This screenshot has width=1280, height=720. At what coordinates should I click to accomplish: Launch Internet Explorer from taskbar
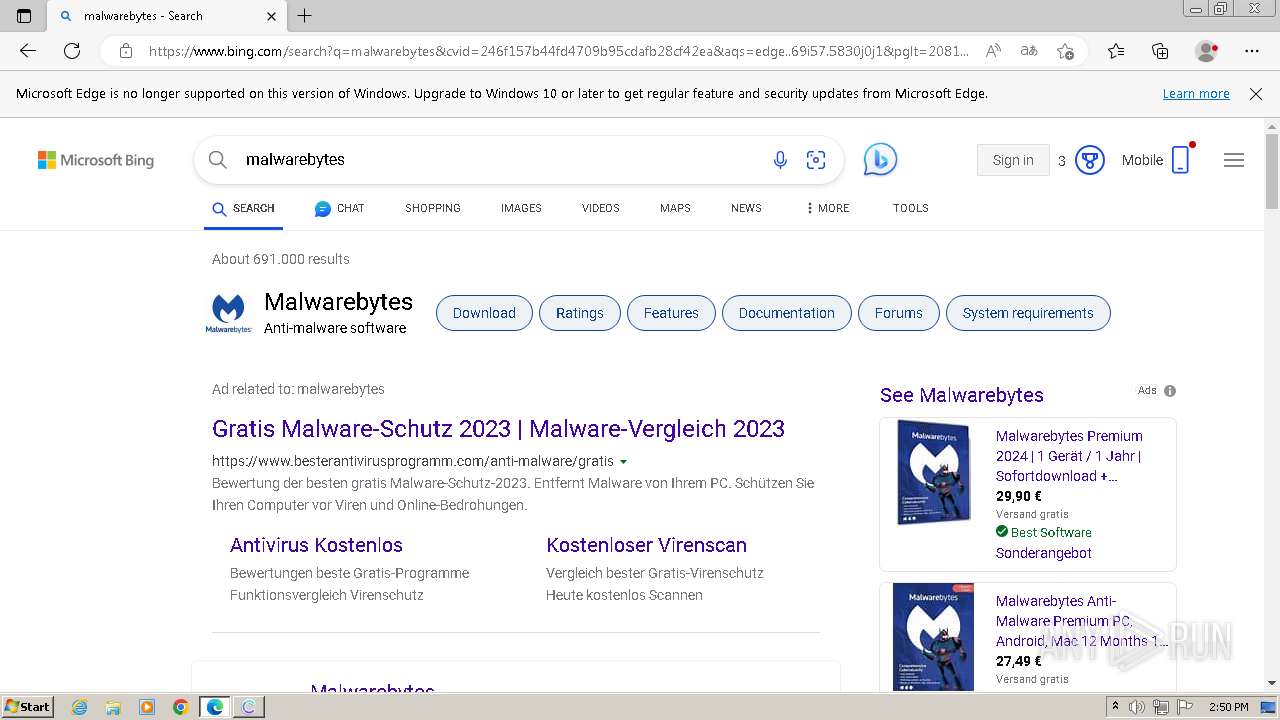[x=79, y=707]
